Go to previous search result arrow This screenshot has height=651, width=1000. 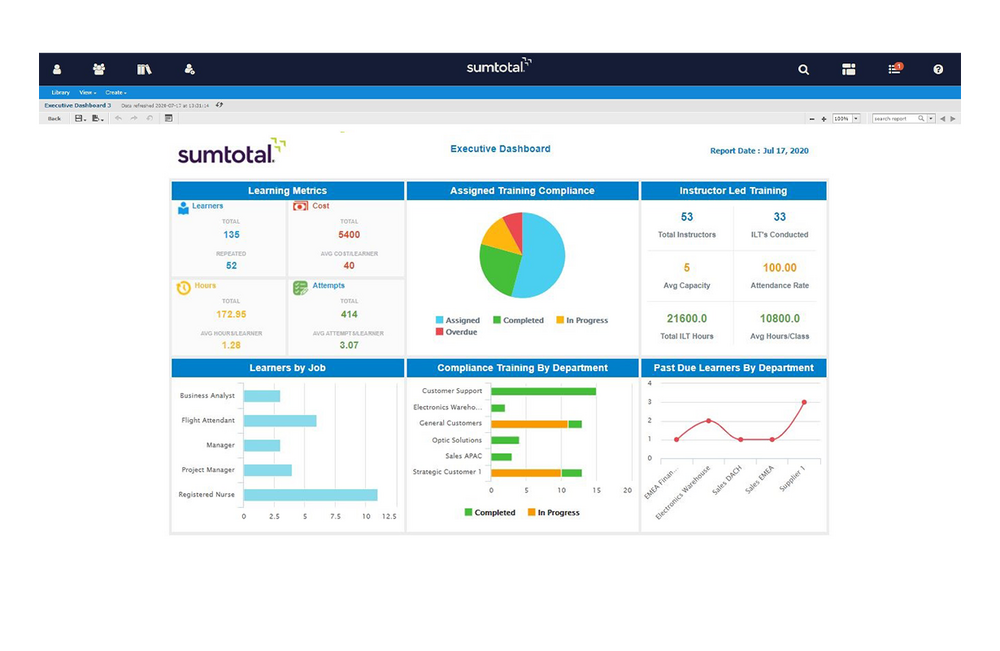(x=943, y=119)
